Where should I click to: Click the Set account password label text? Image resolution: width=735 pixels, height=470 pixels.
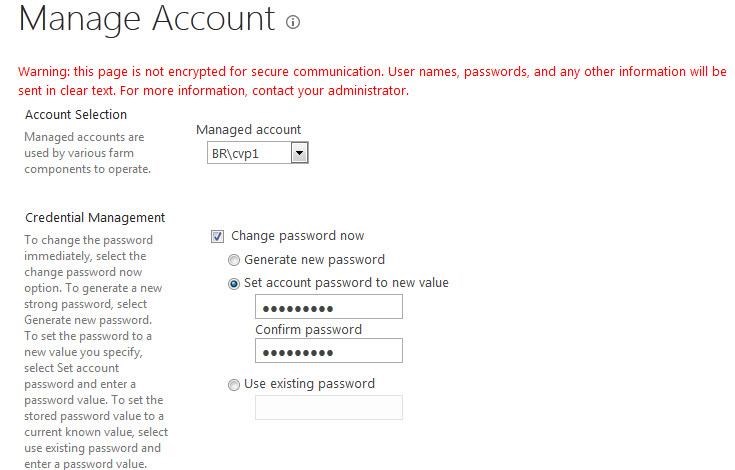point(346,283)
